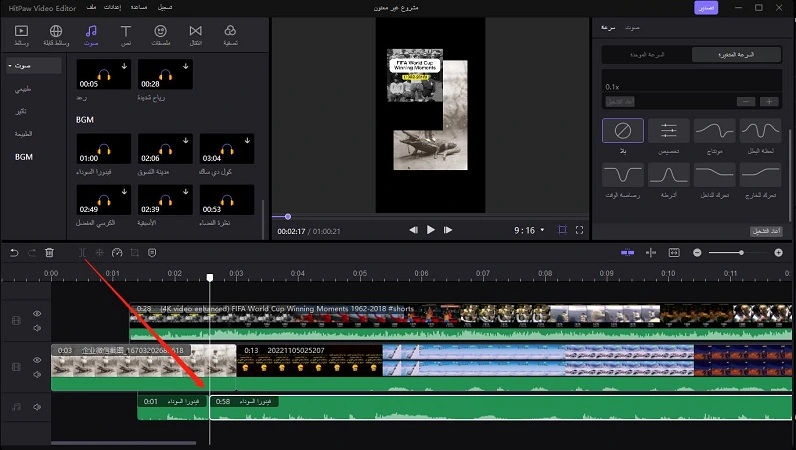The height and width of the screenshot is (450, 796).
Task: Download the 02:06 BGM track
Action: click(x=186, y=140)
